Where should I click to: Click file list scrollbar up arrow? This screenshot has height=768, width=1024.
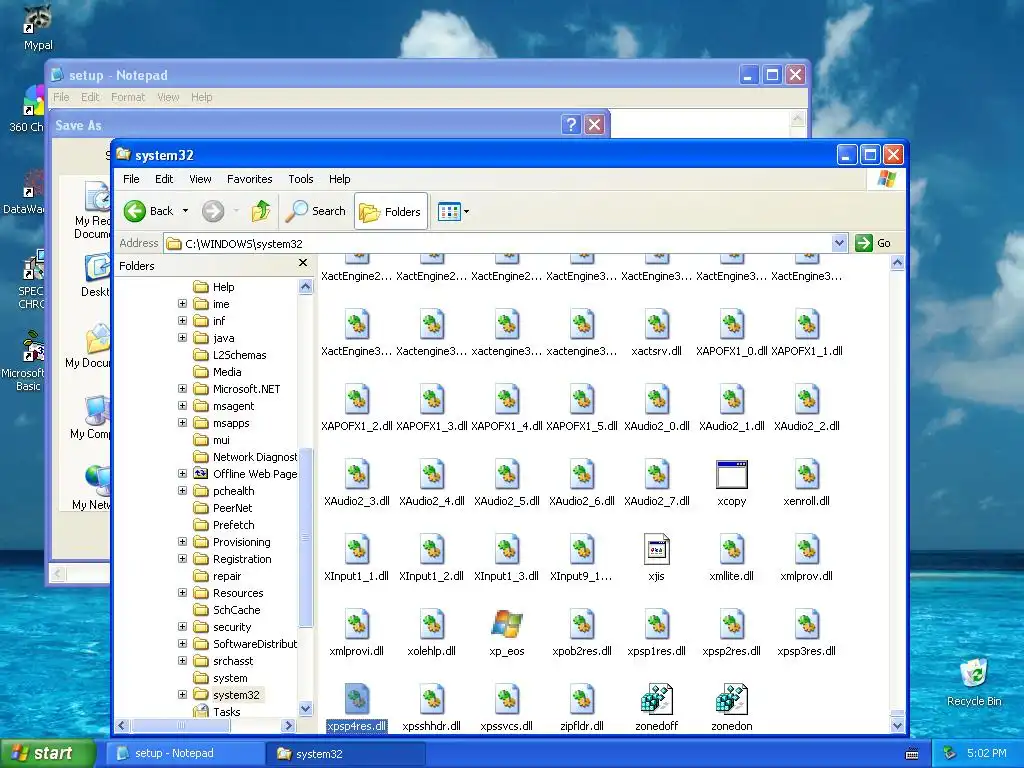tap(897, 263)
